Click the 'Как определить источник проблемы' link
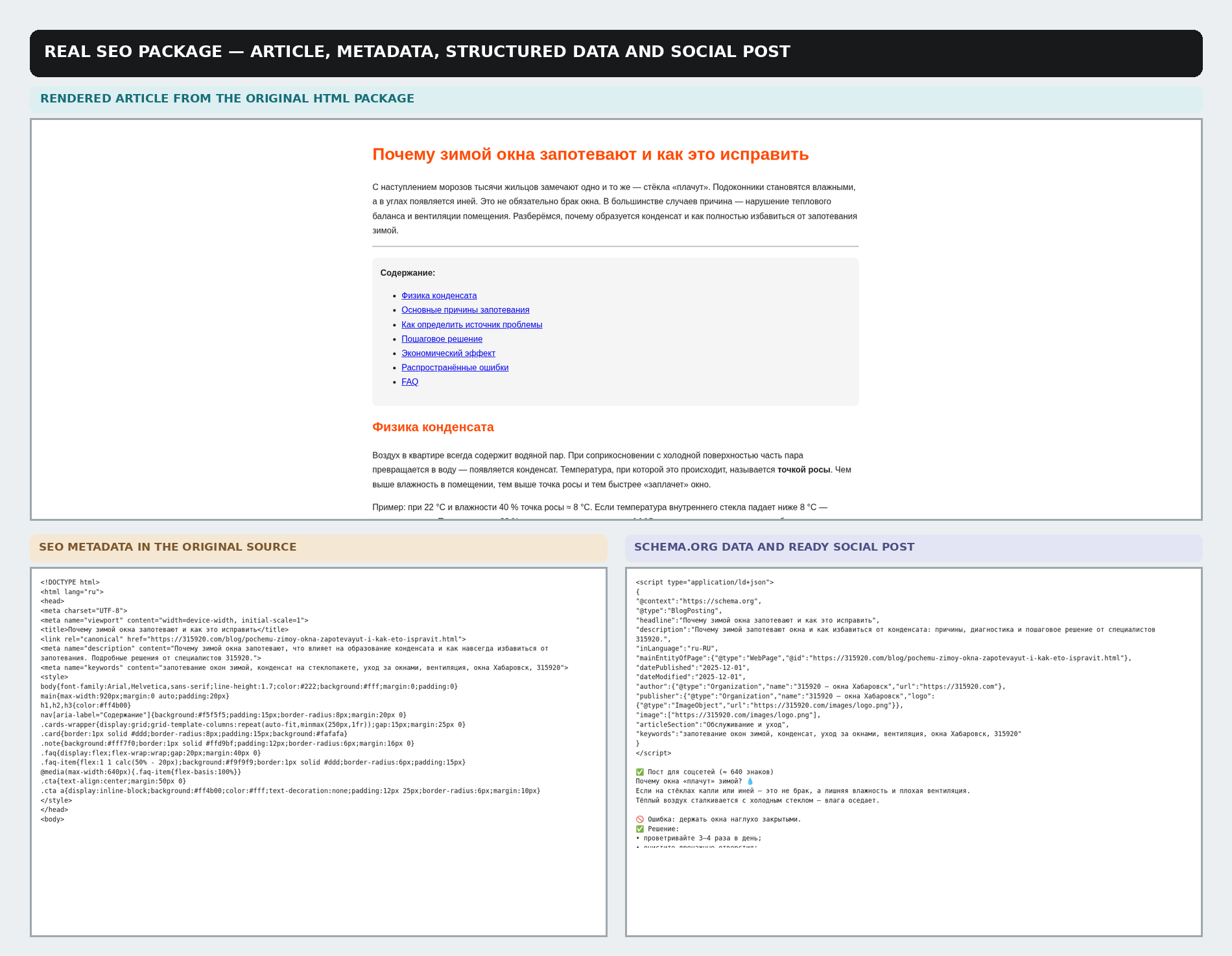This screenshot has height=956, width=1232. (472, 325)
